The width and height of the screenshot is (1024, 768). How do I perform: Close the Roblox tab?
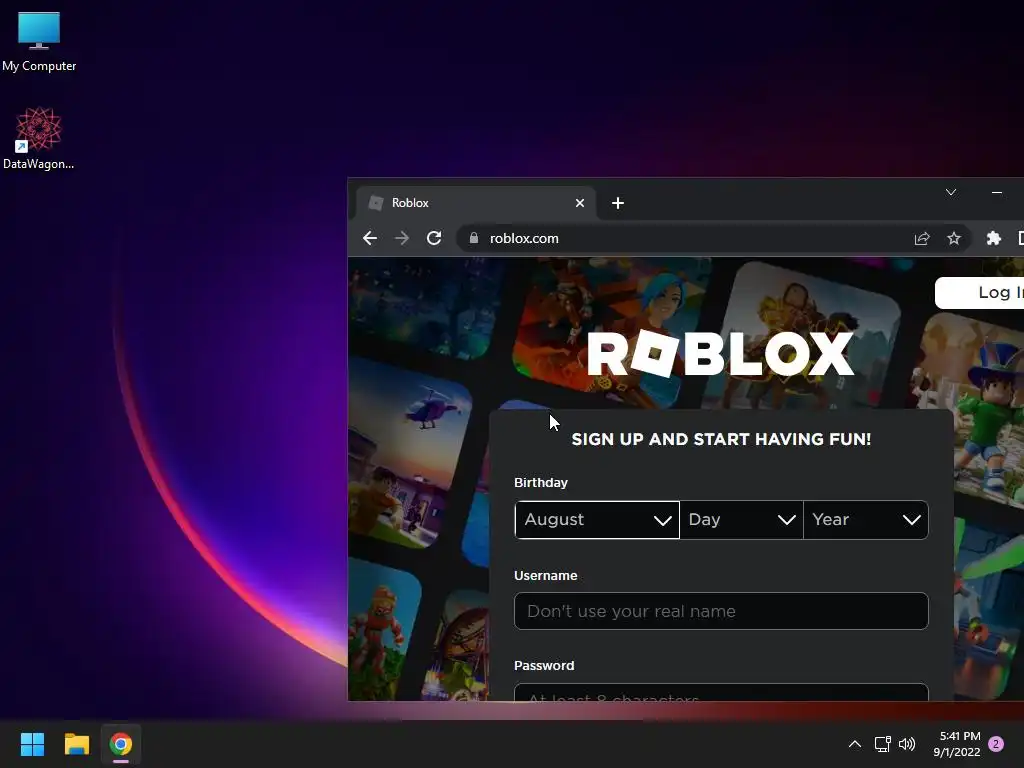point(580,203)
